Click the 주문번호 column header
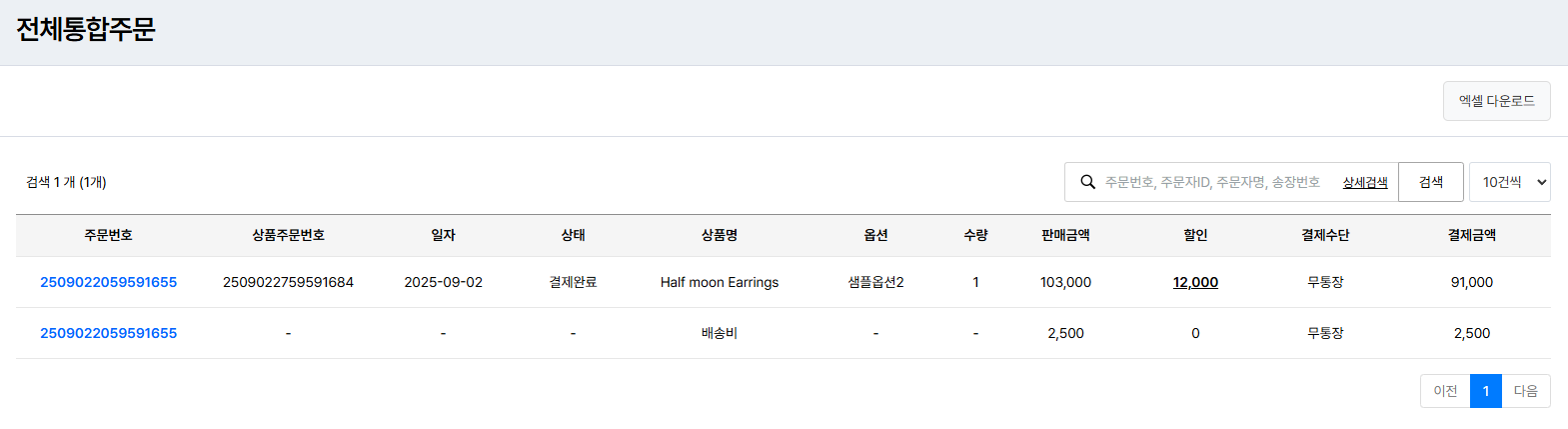Viewport: 1568px width, 429px height. [x=108, y=235]
